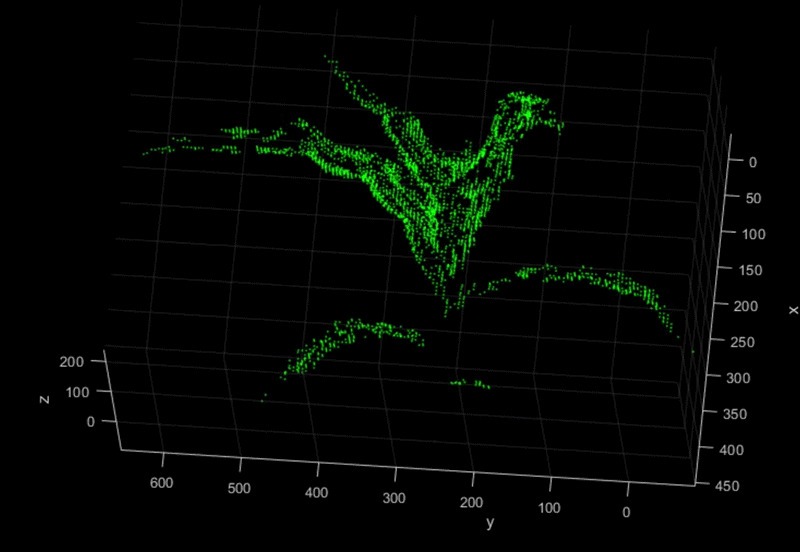Click the 500 tick on y-axis
This screenshot has width=800, height=552.
coord(239,490)
